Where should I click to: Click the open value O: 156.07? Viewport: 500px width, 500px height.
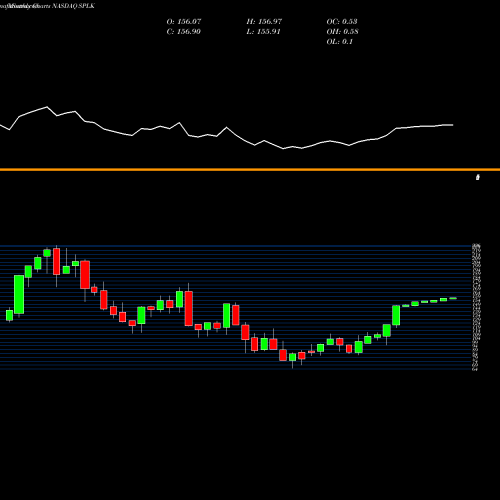184,22
